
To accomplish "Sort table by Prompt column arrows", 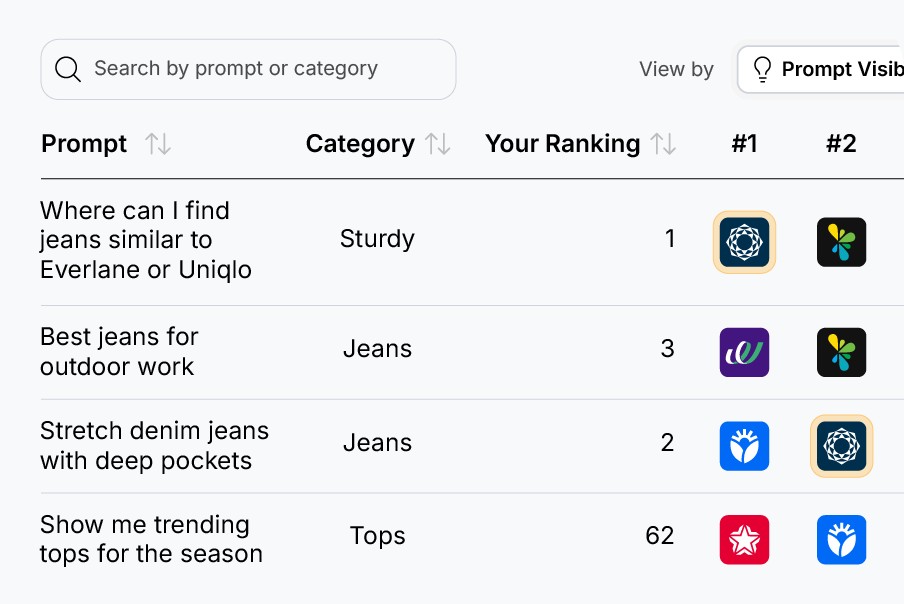I will pos(158,144).
